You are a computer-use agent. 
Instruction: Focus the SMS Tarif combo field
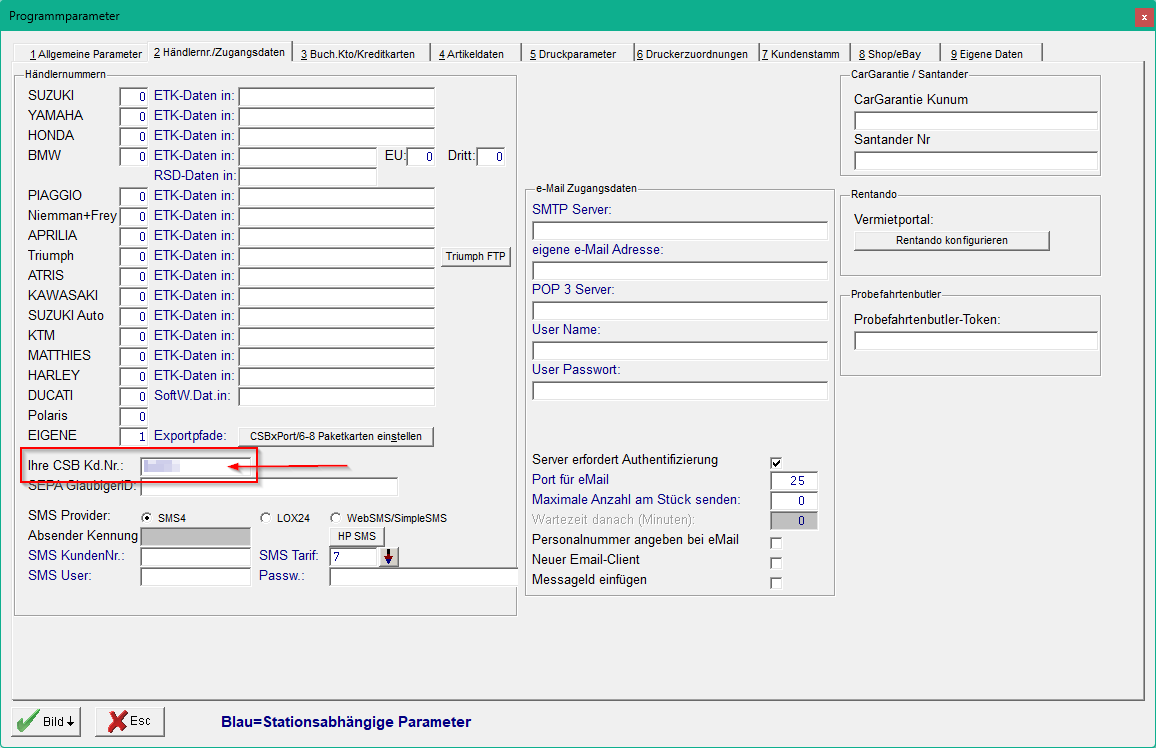[x=355, y=556]
